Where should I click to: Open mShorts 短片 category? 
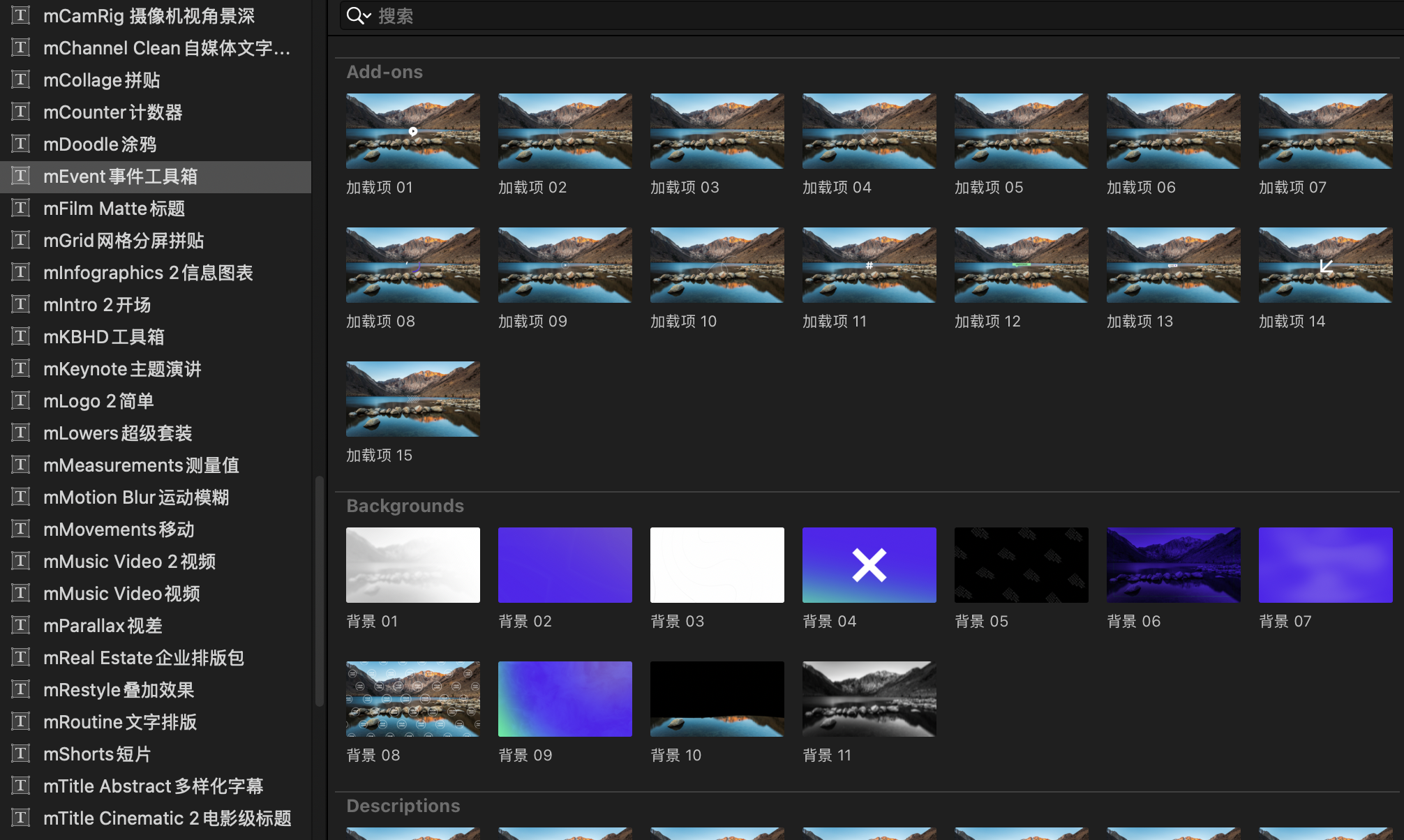tap(156, 754)
